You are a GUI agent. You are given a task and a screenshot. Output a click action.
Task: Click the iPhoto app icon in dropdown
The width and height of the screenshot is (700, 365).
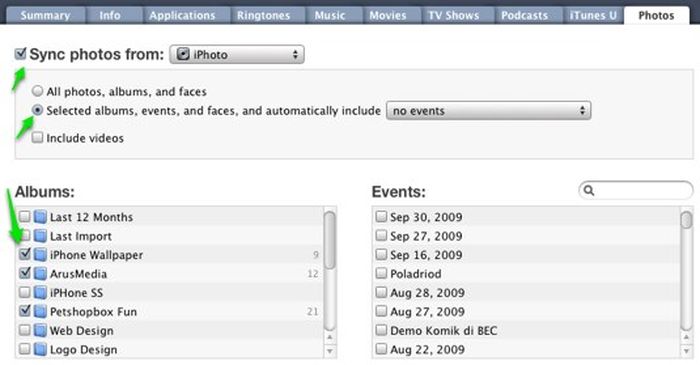coord(183,54)
